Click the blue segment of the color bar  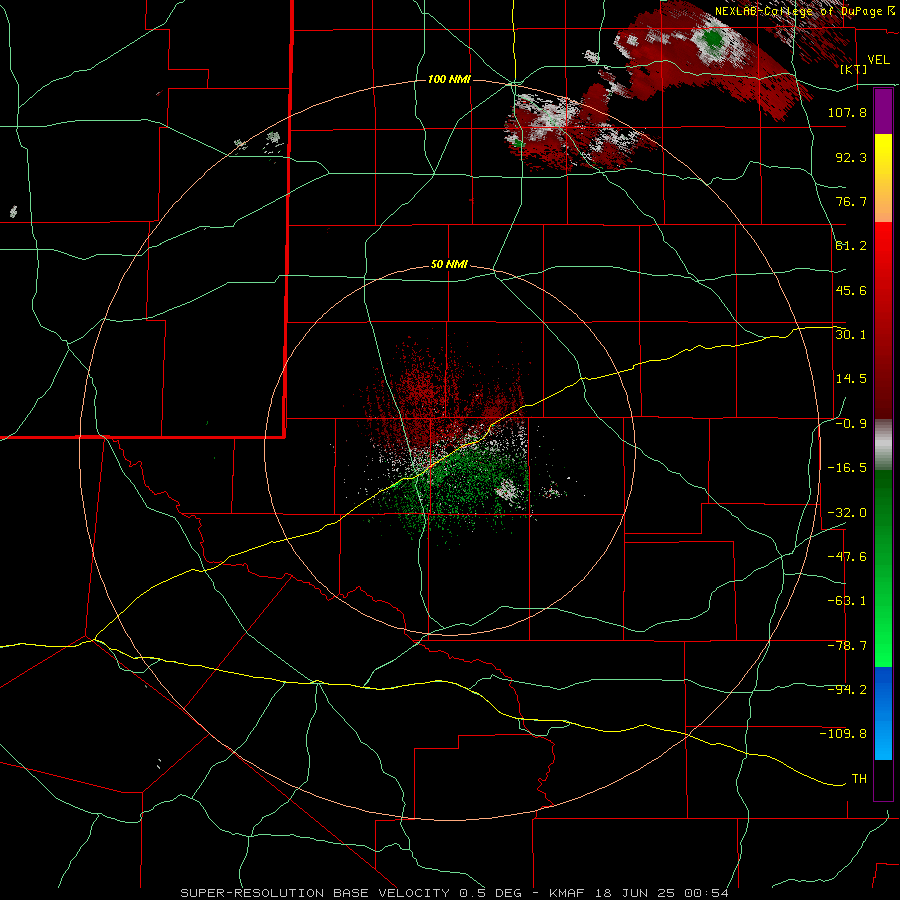click(883, 713)
